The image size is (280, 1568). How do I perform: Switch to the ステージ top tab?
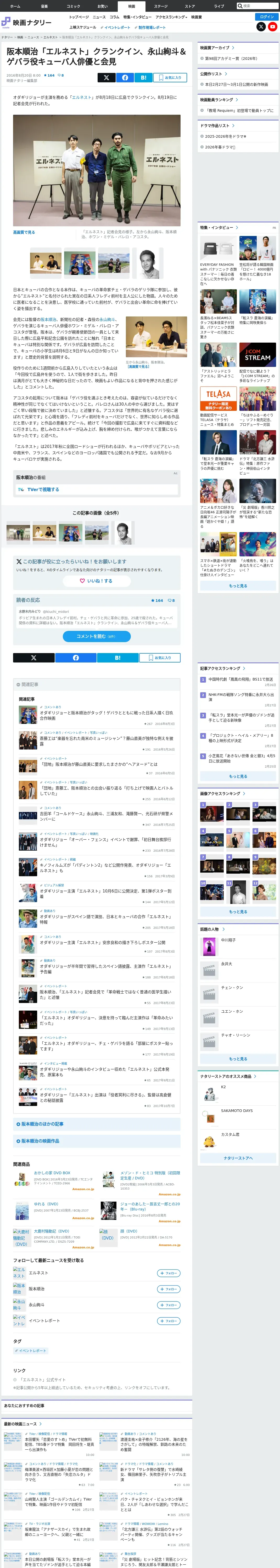[160, 6]
